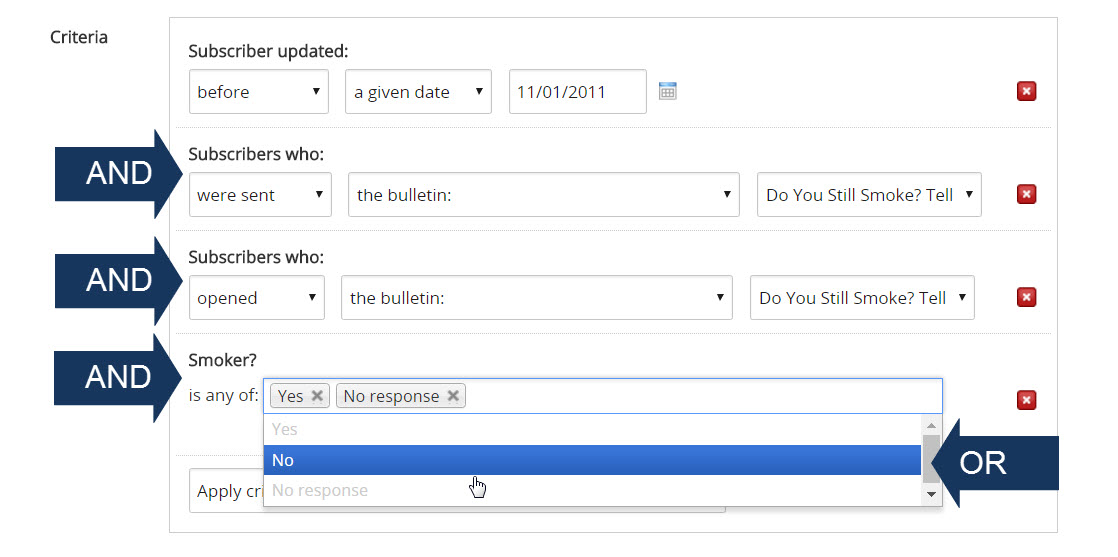The width and height of the screenshot is (1118, 557).
Task: Expand 'the bulletin:' dropdown in the opened row
Action: (536, 298)
